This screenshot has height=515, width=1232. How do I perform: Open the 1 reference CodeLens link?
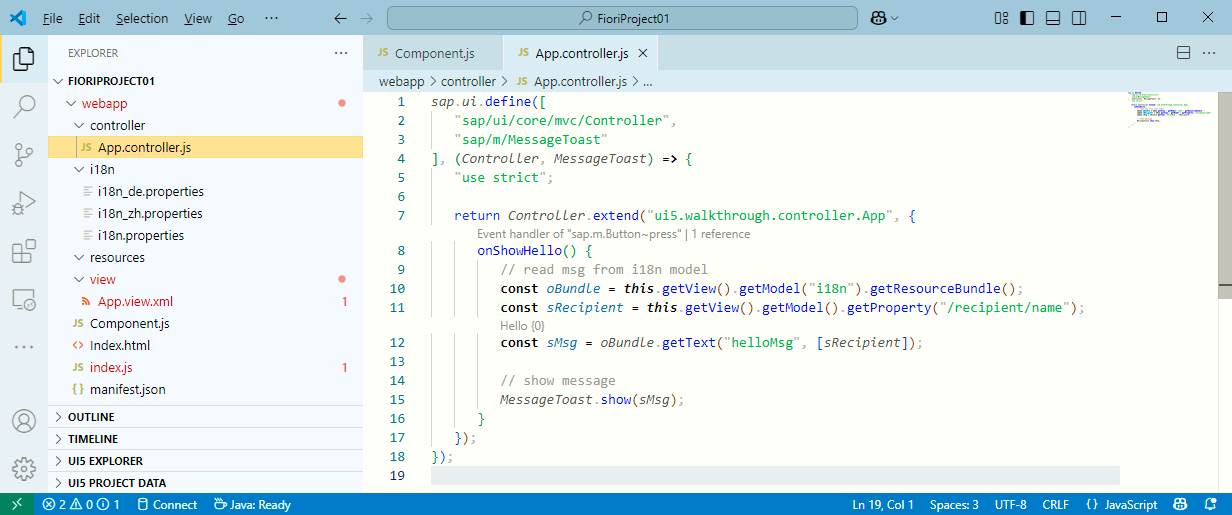click(x=720, y=234)
